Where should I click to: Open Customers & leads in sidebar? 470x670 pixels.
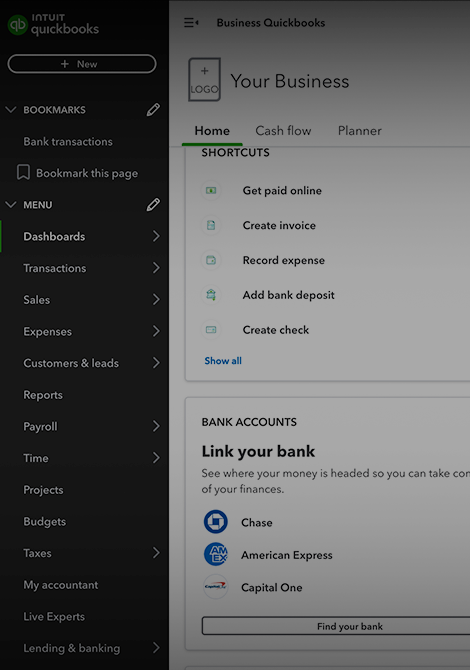[71, 363]
